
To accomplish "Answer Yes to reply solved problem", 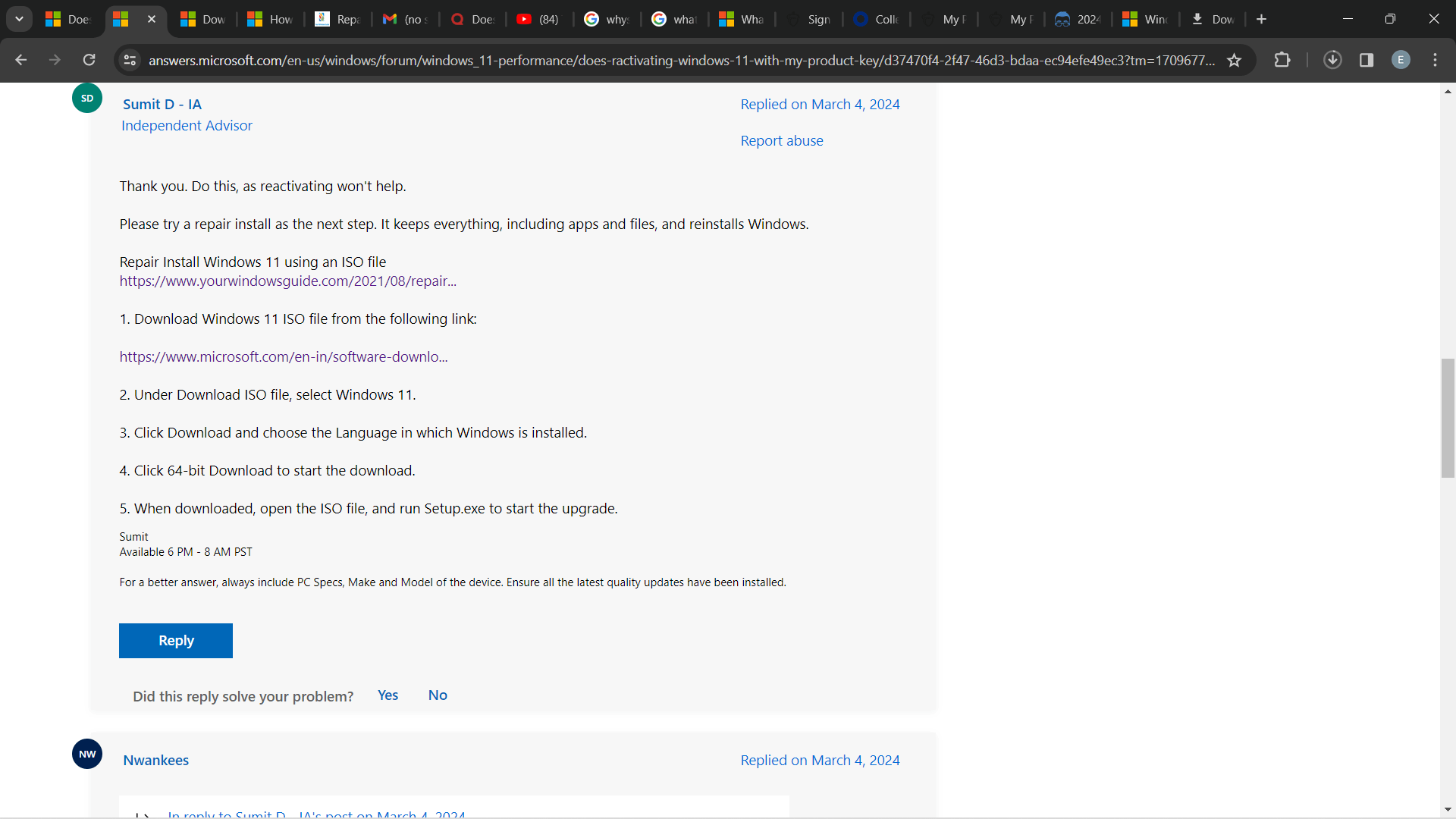I will point(388,695).
